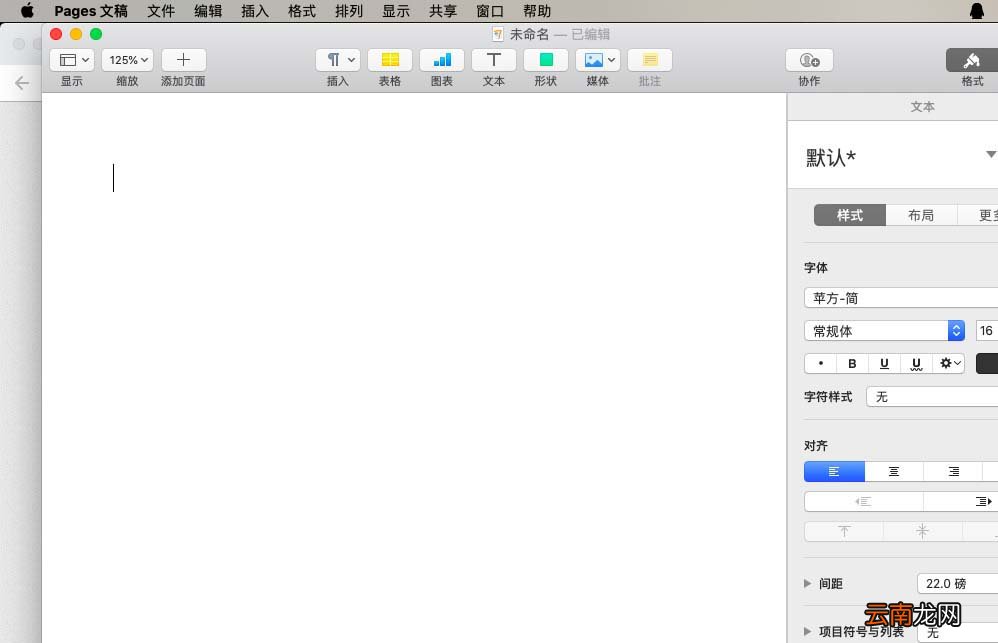This screenshot has height=643, width=998.
Task: Insert a shape with the 形状 icon
Action: 545,60
